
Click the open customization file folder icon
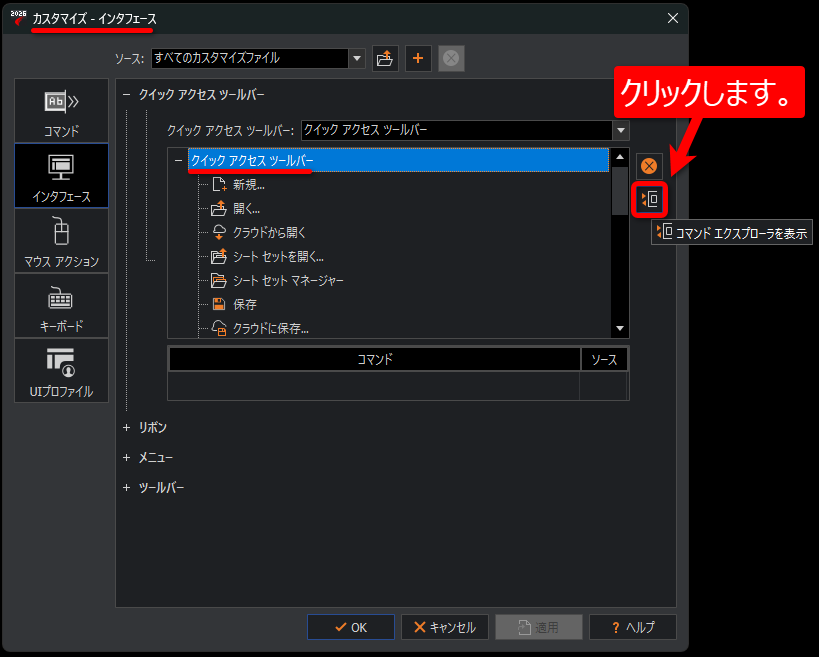click(385, 58)
